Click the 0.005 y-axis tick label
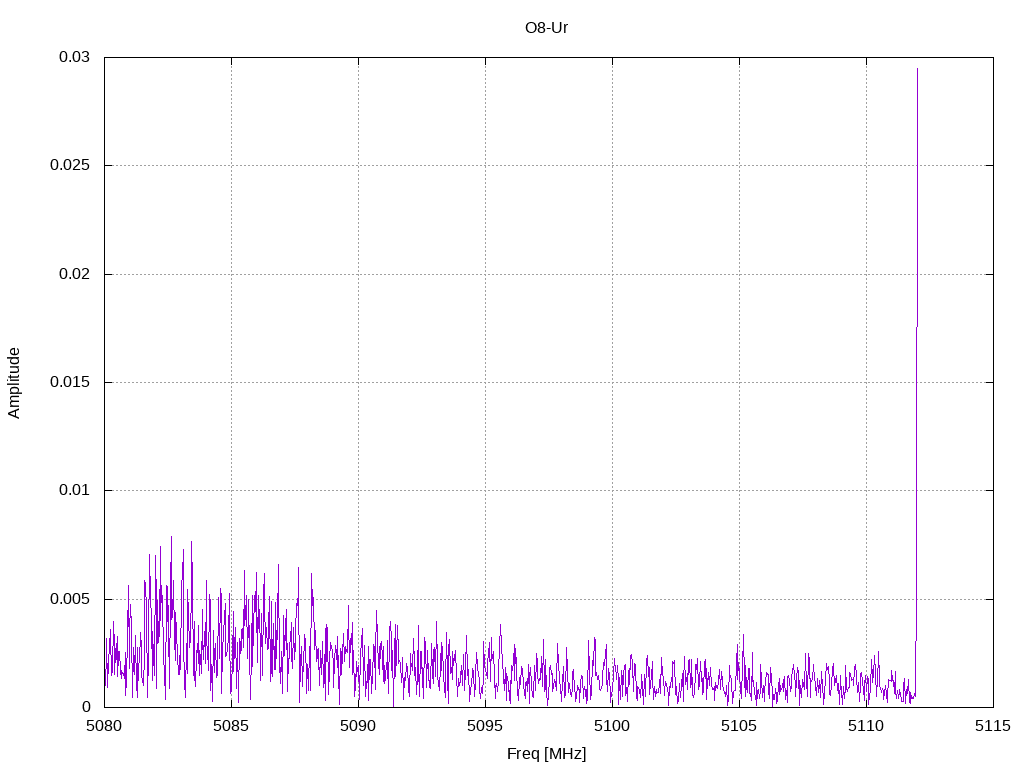 click(70, 599)
